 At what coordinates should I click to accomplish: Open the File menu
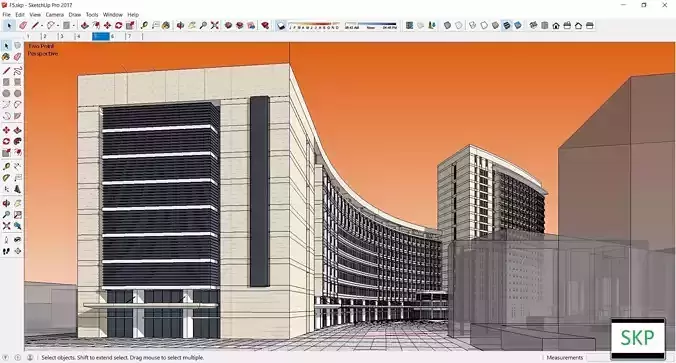click(x=6, y=15)
